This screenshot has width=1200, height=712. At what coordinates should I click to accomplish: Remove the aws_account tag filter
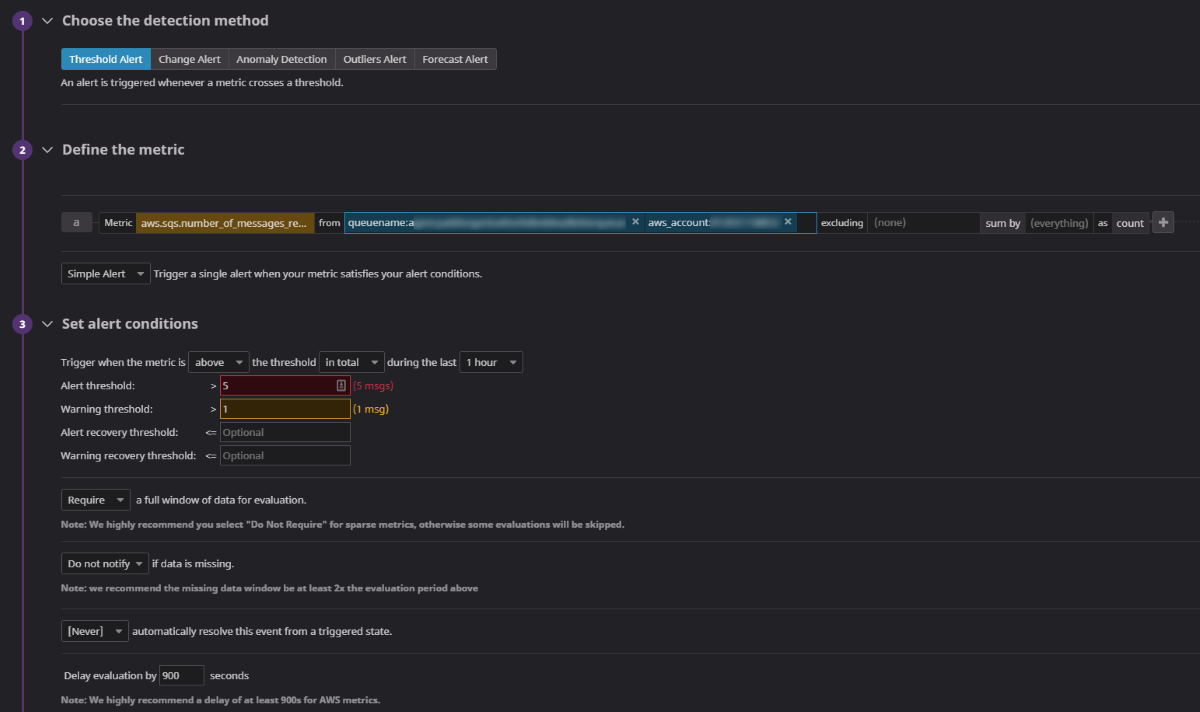788,222
